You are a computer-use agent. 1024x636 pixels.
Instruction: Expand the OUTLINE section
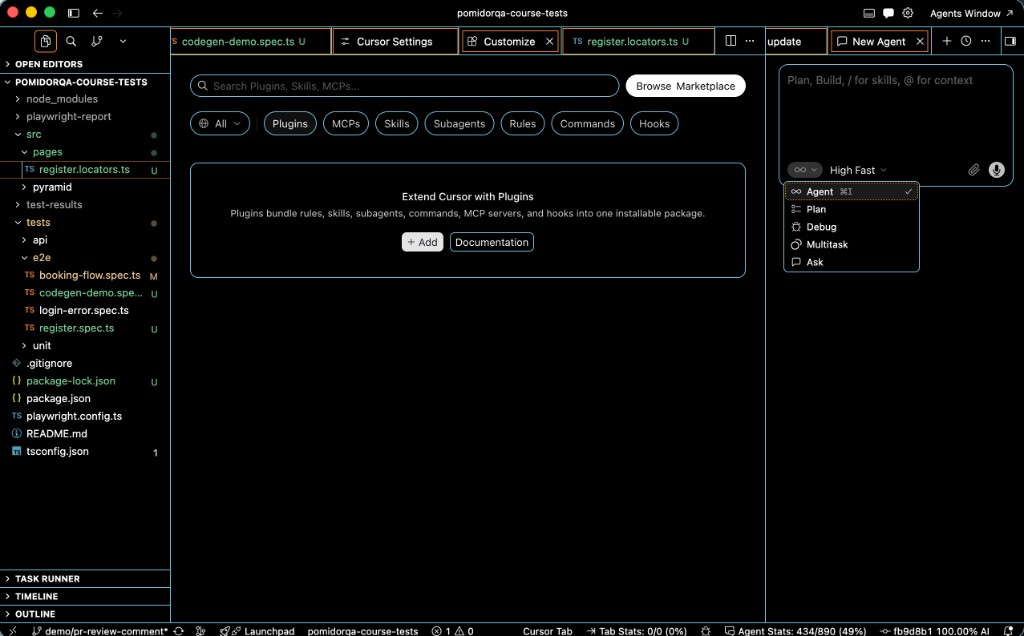coord(85,614)
